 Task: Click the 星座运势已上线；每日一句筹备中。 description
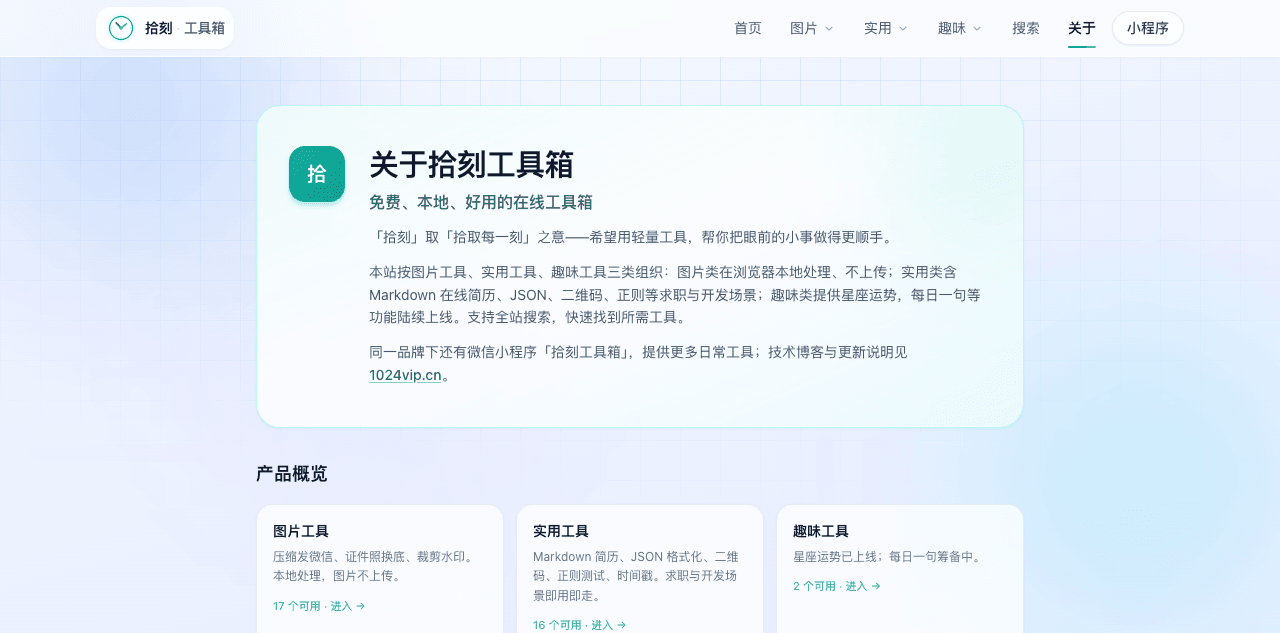point(889,557)
